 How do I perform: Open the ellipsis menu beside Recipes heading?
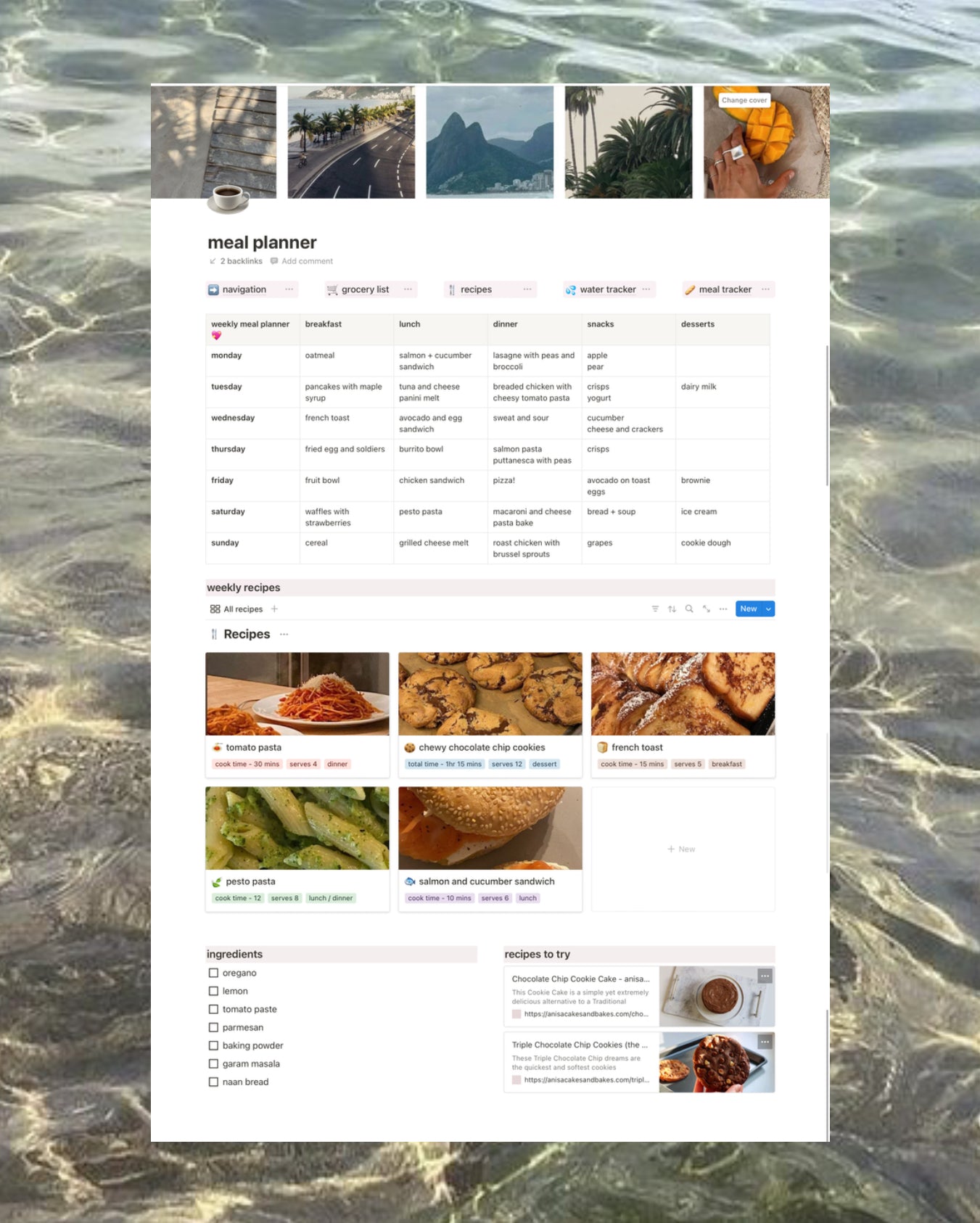pos(284,634)
